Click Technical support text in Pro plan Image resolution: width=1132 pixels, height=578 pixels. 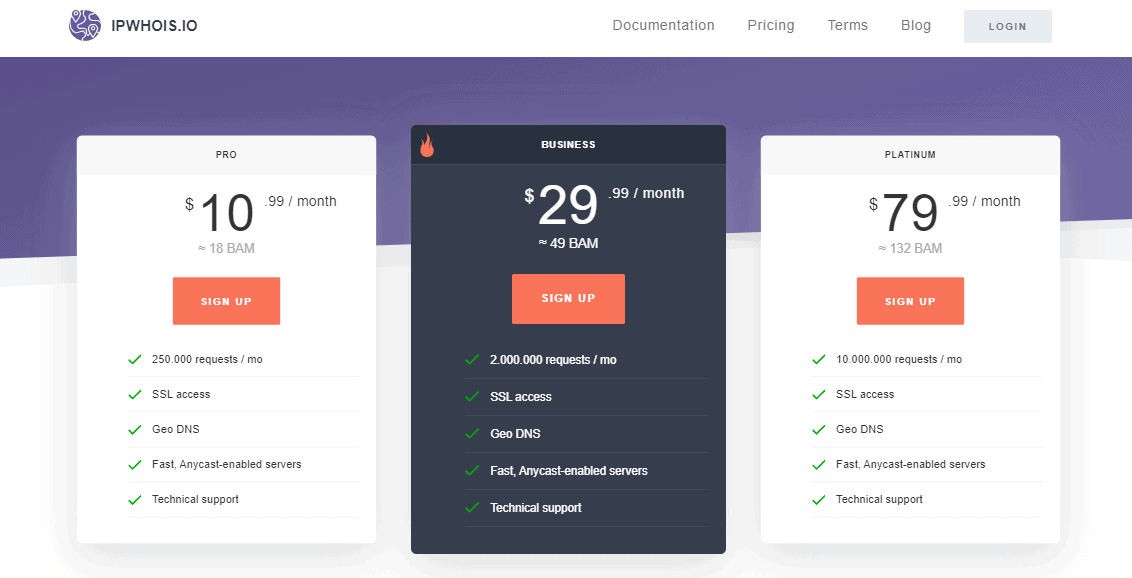(x=195, y=499)
